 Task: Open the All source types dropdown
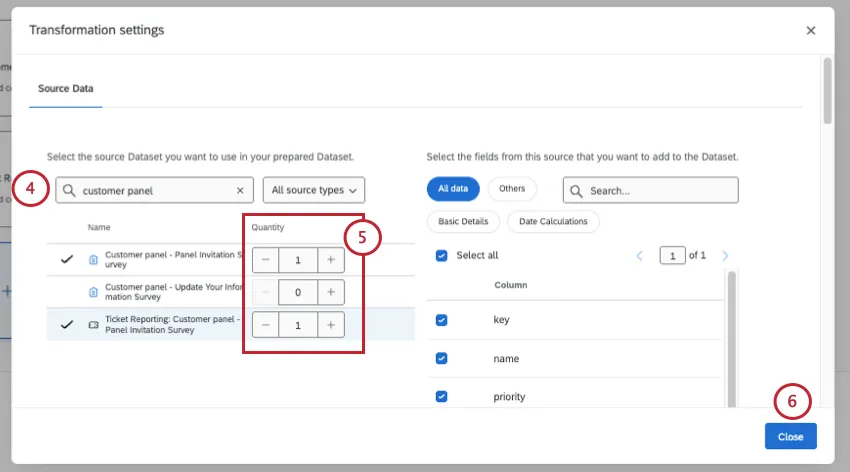point(314,190)
